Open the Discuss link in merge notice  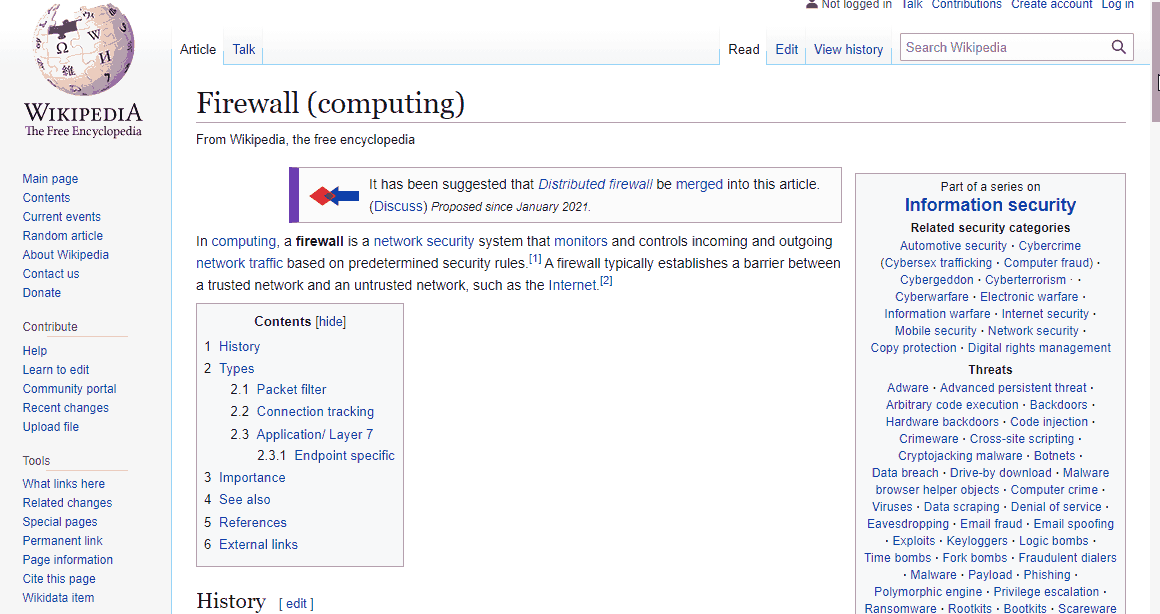coord(399,206)
